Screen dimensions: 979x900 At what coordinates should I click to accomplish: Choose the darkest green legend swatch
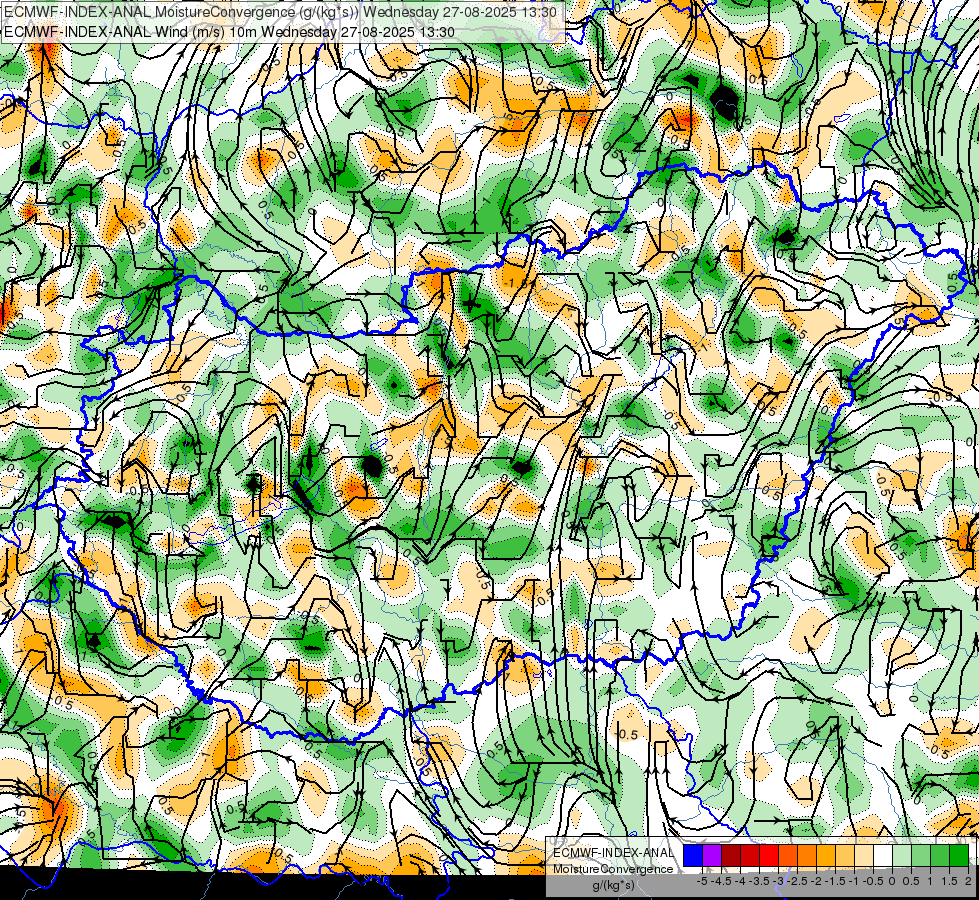coord(959,855)
